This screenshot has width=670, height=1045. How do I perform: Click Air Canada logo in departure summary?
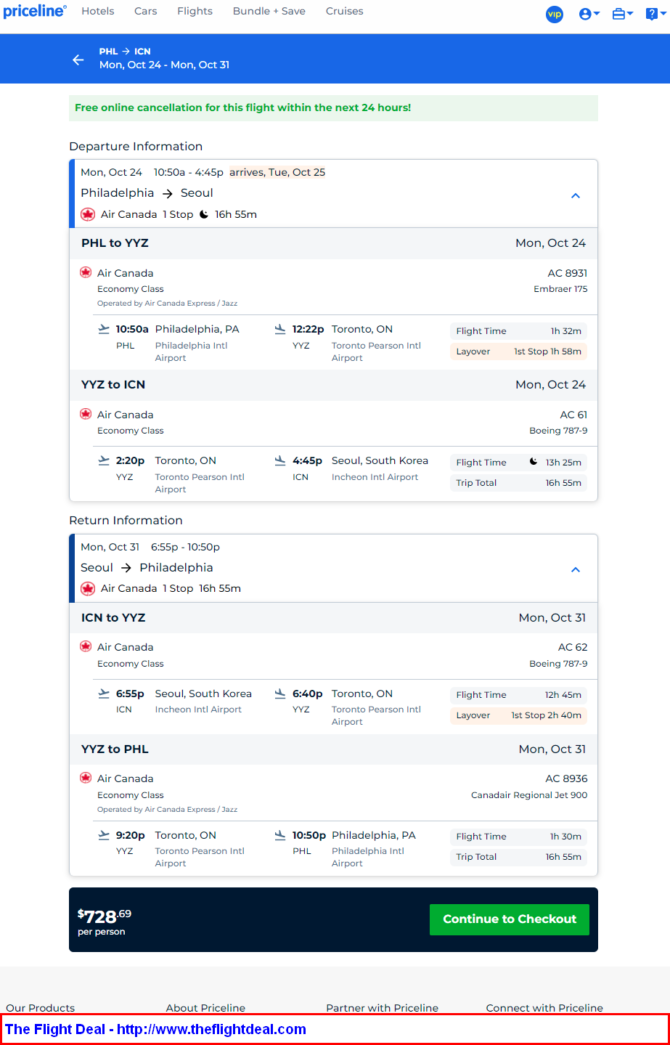tap(87, 215)
